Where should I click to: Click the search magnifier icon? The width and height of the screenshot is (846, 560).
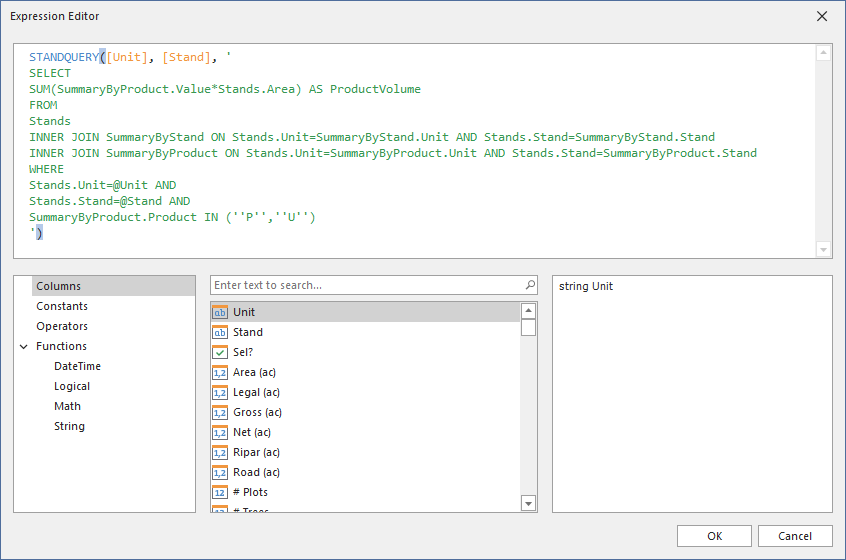pyautogui.click(x=530, y=285)
